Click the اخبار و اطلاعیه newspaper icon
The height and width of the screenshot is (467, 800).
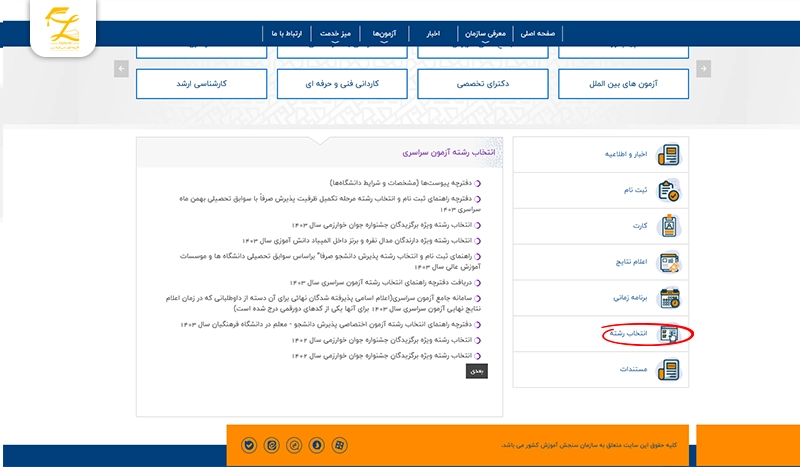[x=669, y=155]
